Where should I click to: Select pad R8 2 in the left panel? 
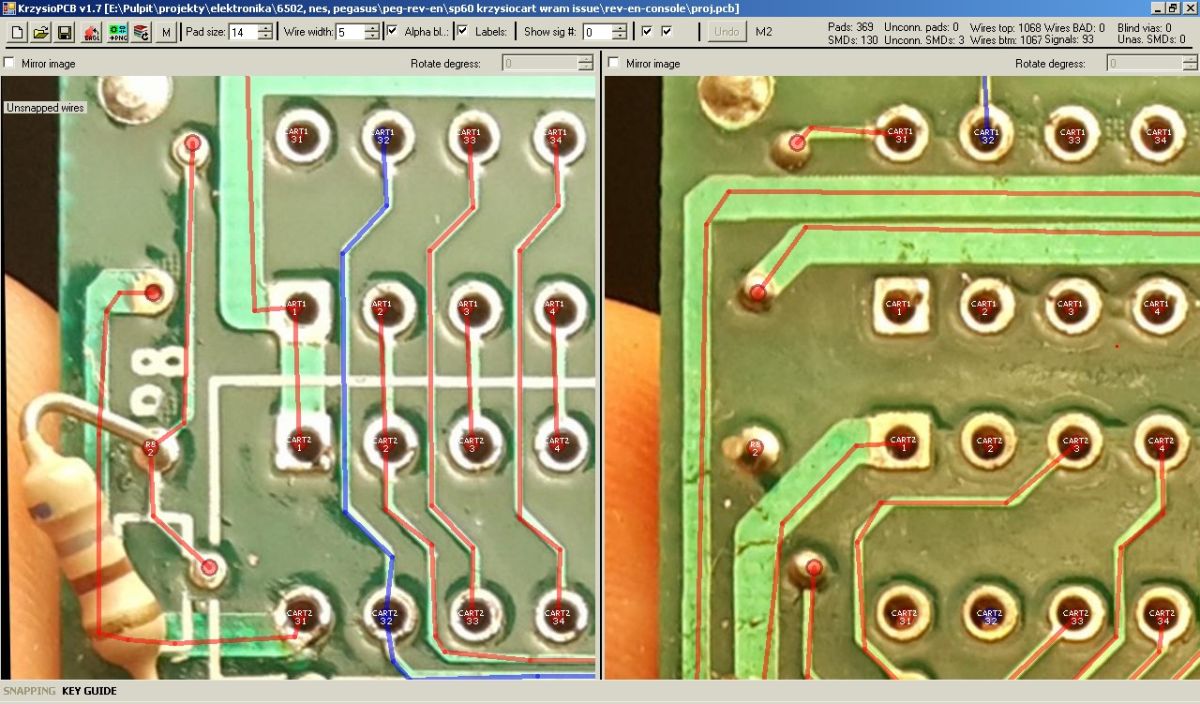(152, 447)
